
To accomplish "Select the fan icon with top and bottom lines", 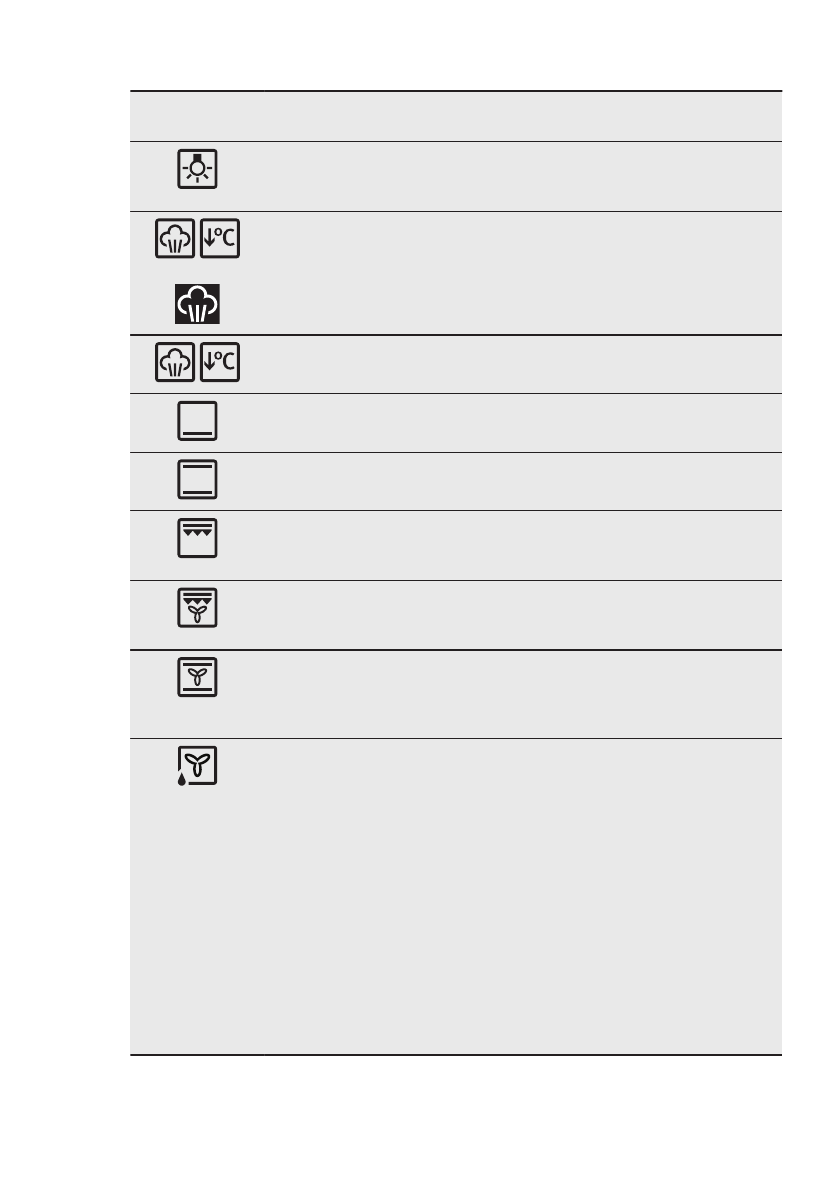I will point(198,678).
